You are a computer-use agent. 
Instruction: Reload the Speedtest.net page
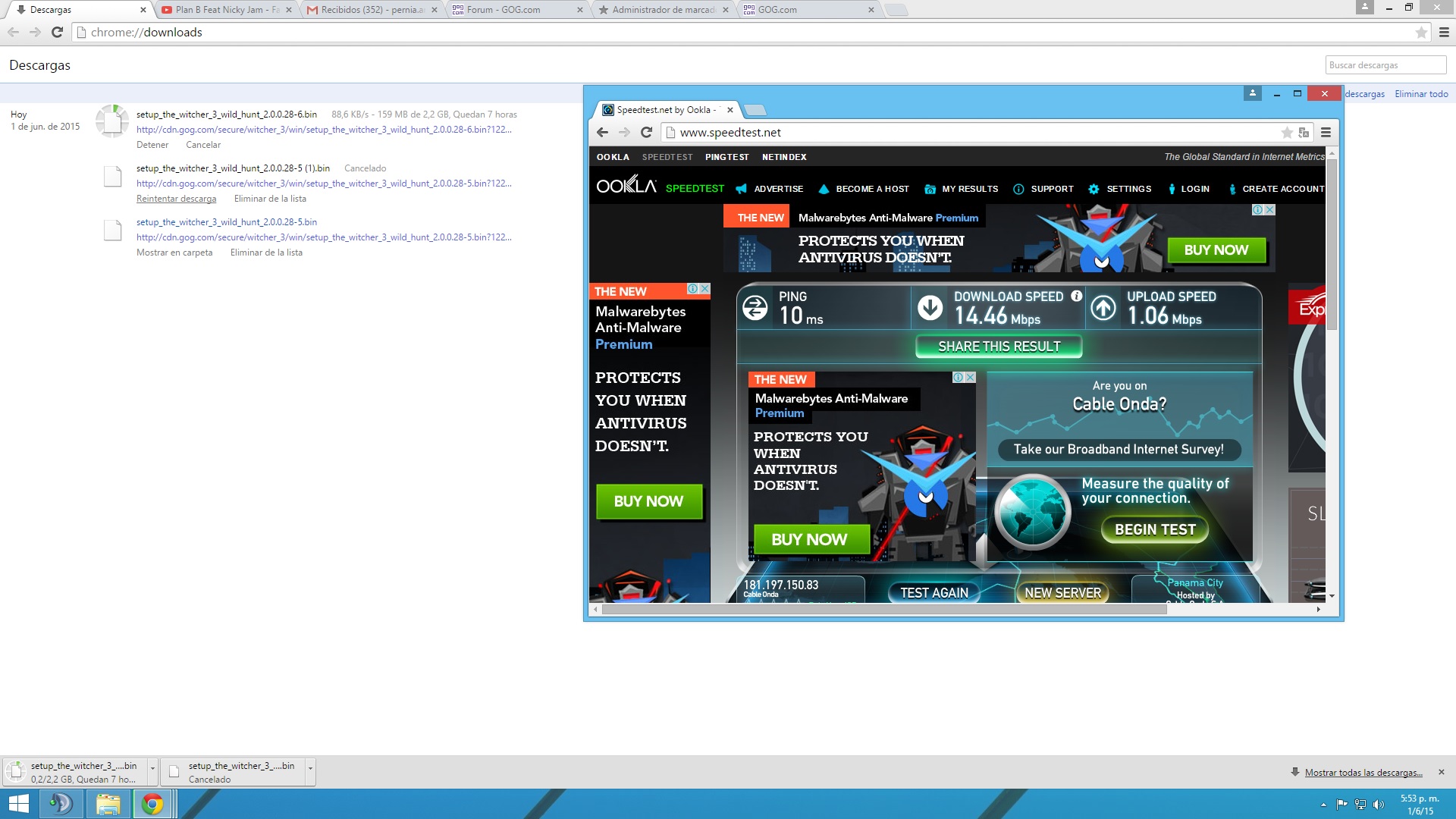646,132
